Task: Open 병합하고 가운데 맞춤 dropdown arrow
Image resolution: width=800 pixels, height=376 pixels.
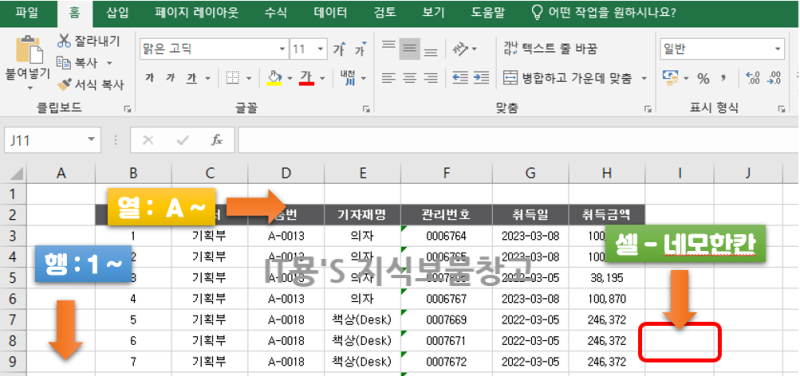Action: [644, 79]
